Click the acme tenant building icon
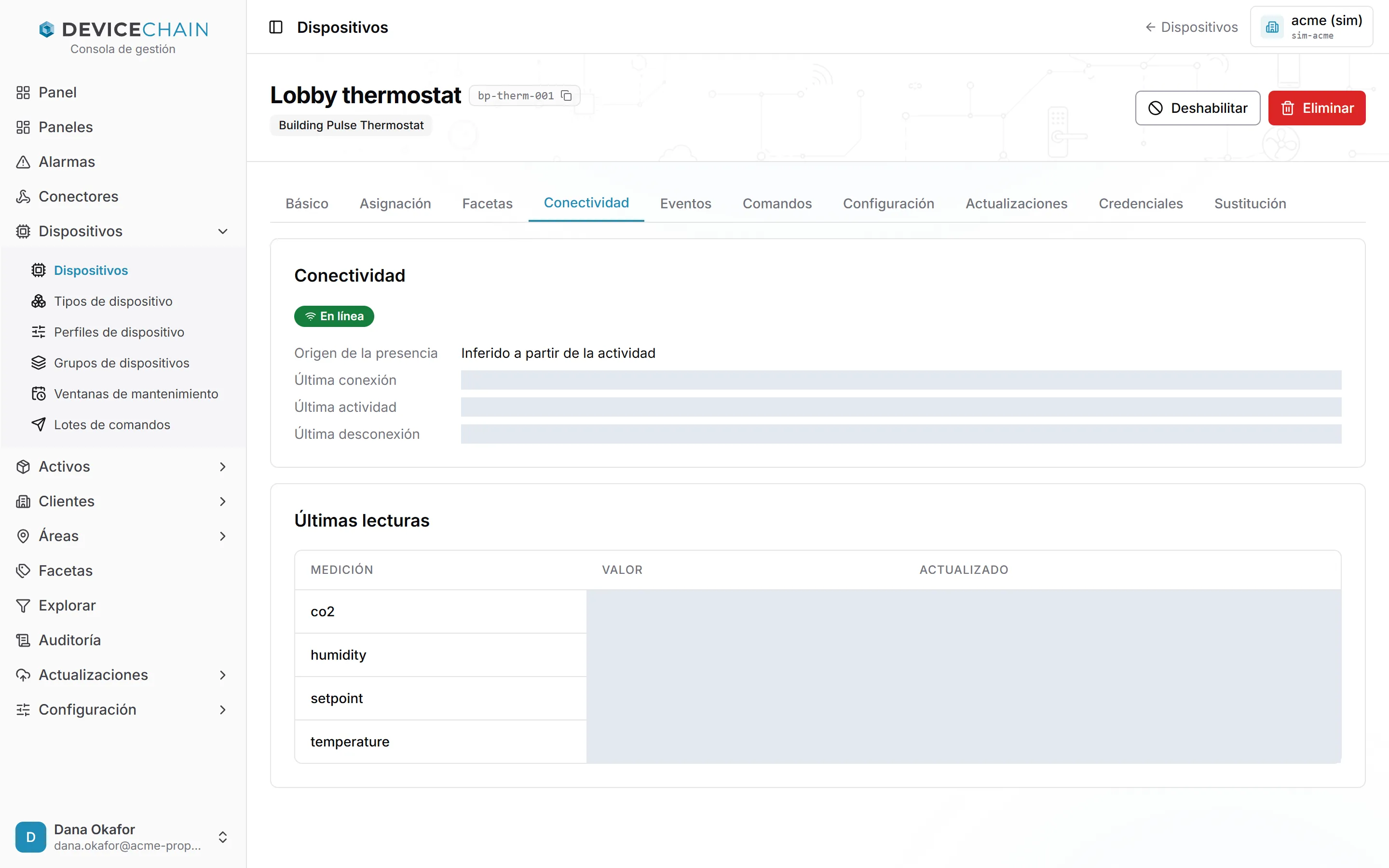This screenshot has width=1389, height=868. [1272, 27]
